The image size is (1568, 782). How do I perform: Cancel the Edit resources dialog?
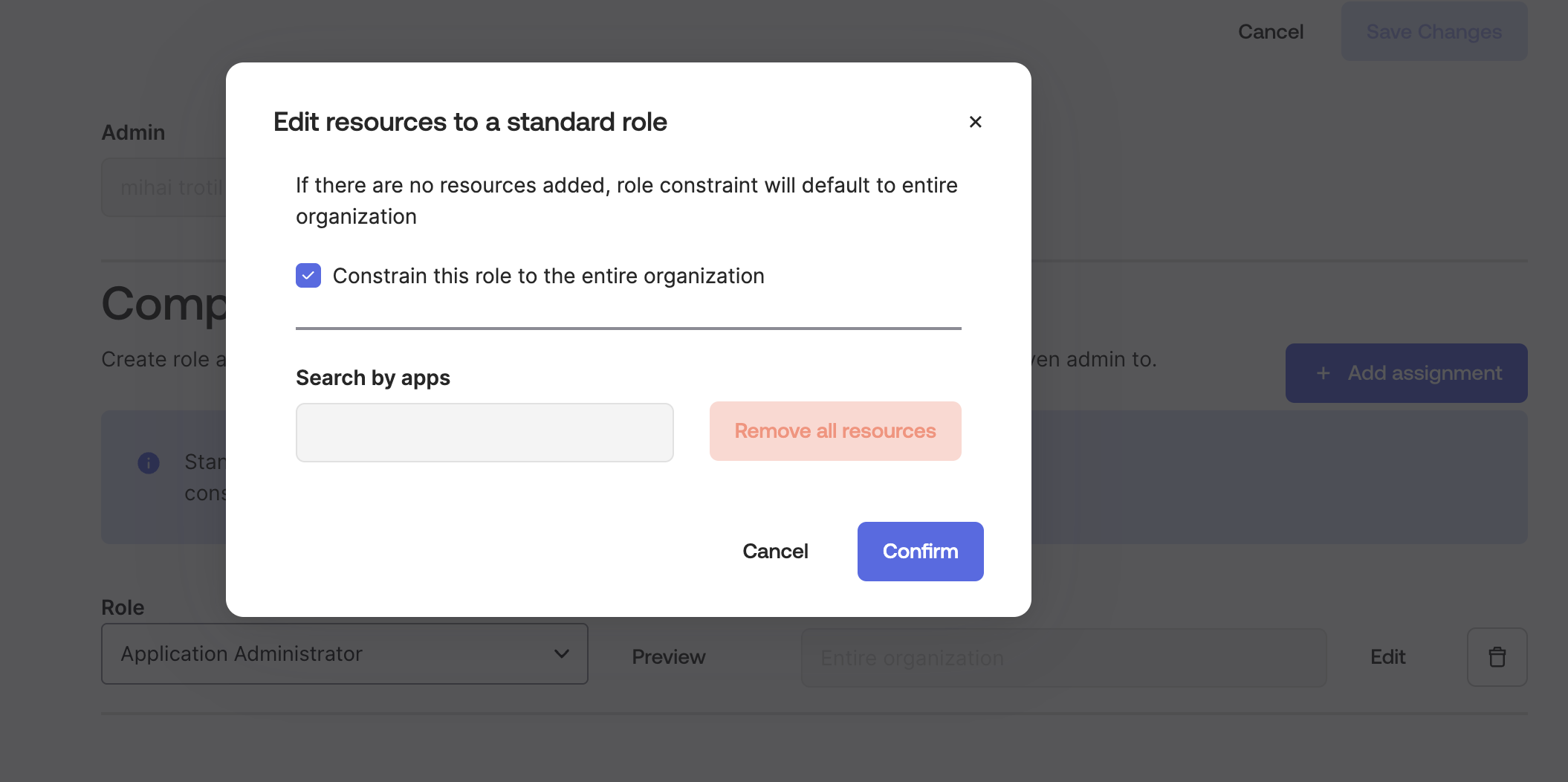(775, 552)
